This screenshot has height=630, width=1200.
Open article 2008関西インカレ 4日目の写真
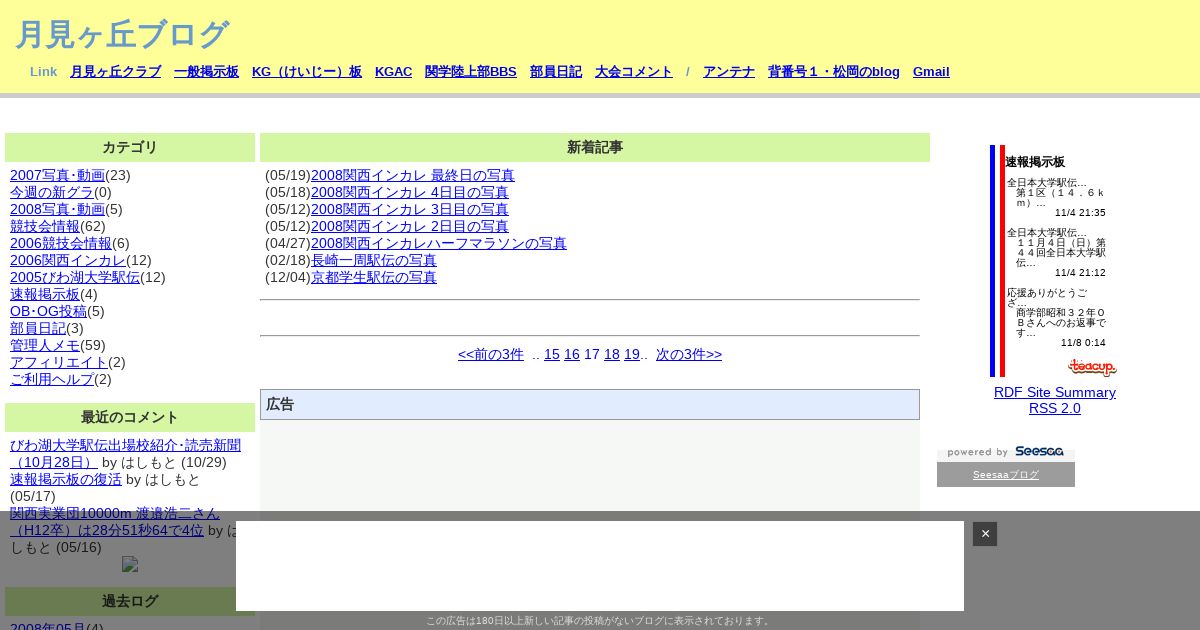410,192
